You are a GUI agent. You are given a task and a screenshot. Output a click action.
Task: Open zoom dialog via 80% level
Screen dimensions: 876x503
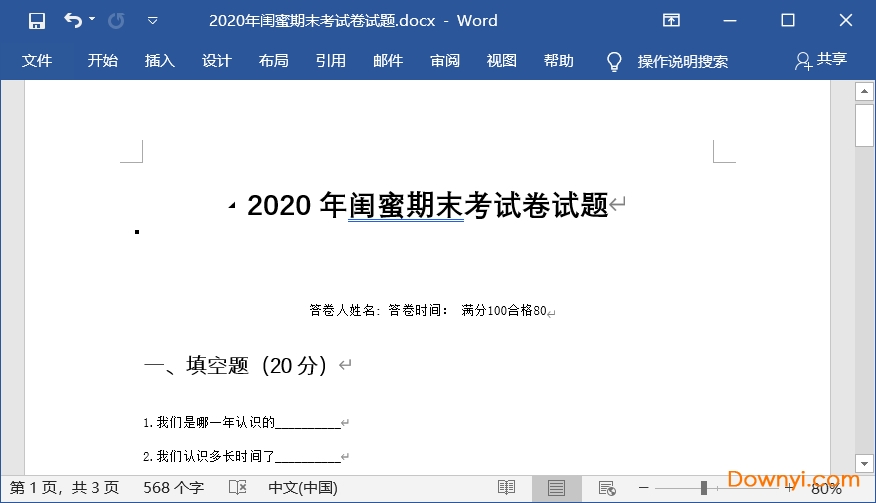point(826,489)
